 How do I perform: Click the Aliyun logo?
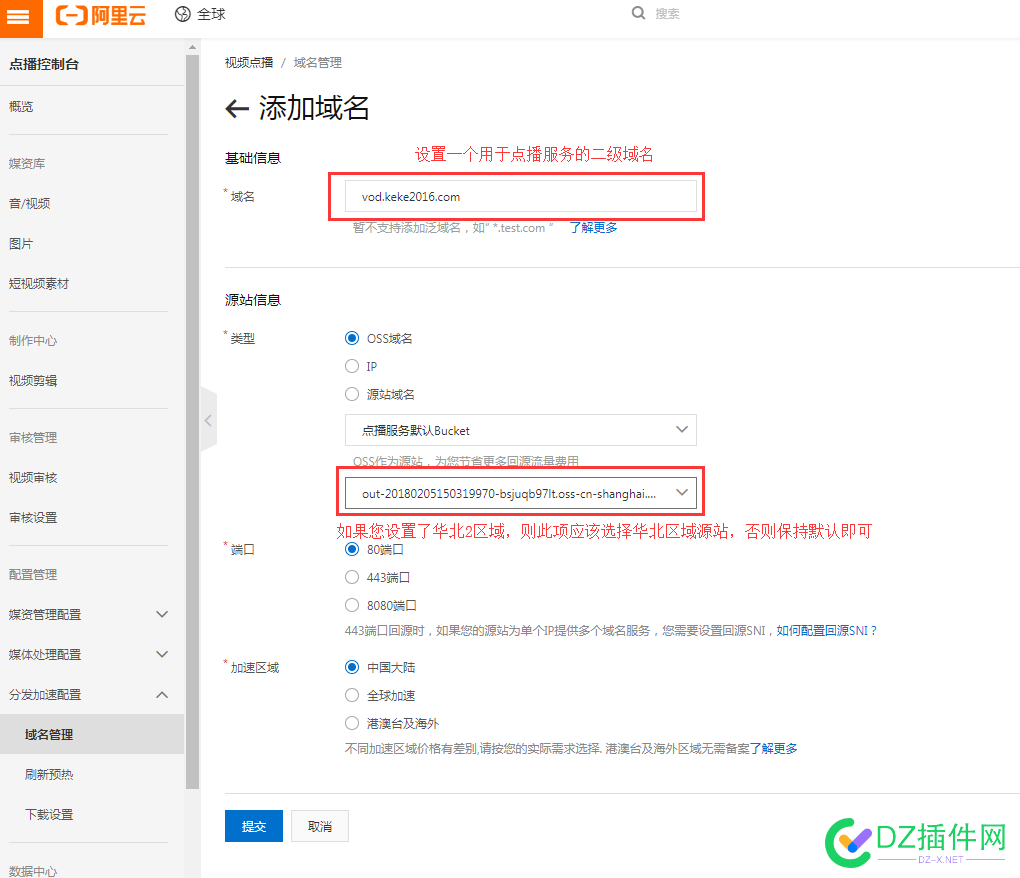coord(101,14)
